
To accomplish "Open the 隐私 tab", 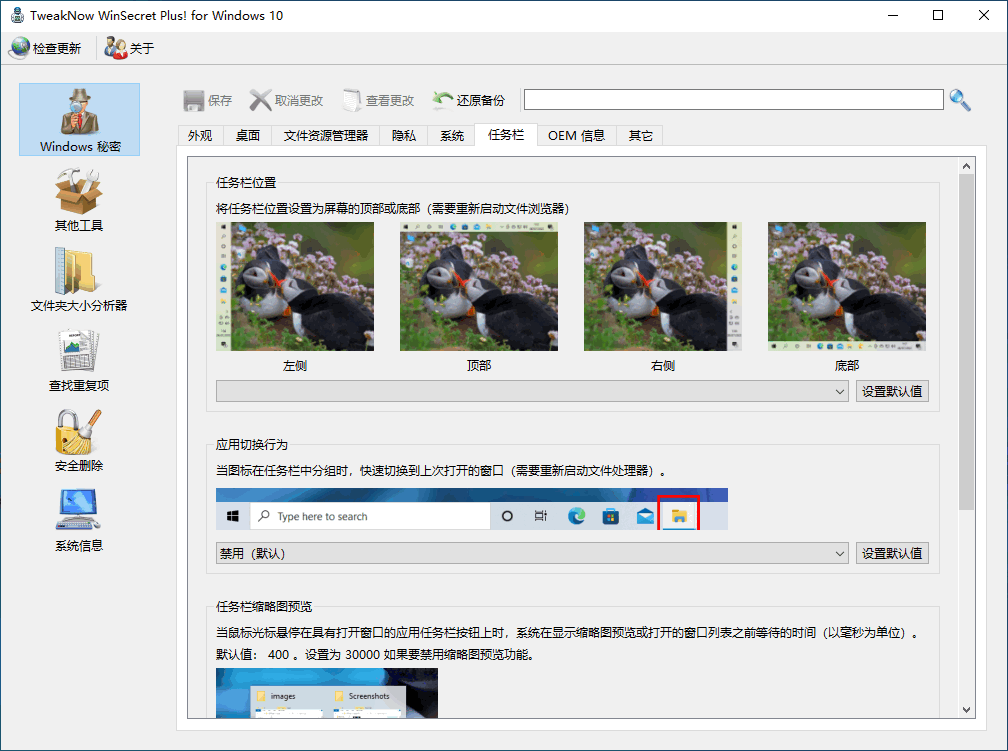I will [404, 136].
